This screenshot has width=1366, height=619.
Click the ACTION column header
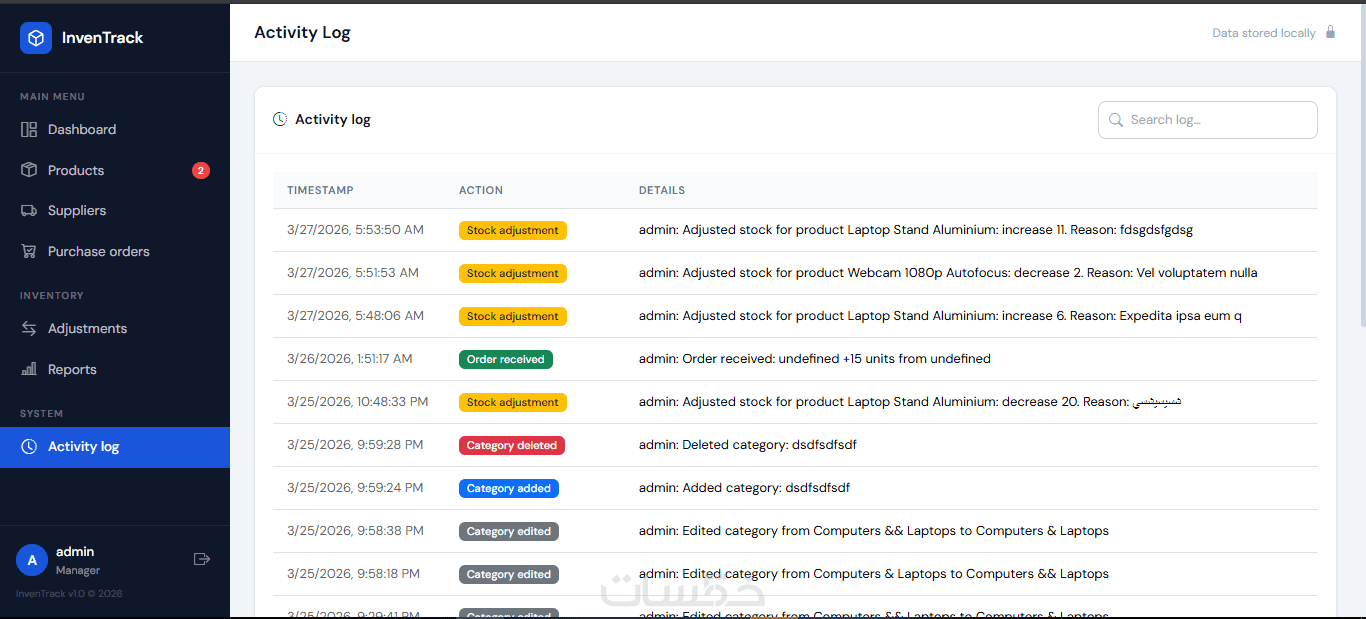click(x=481, y=190)
